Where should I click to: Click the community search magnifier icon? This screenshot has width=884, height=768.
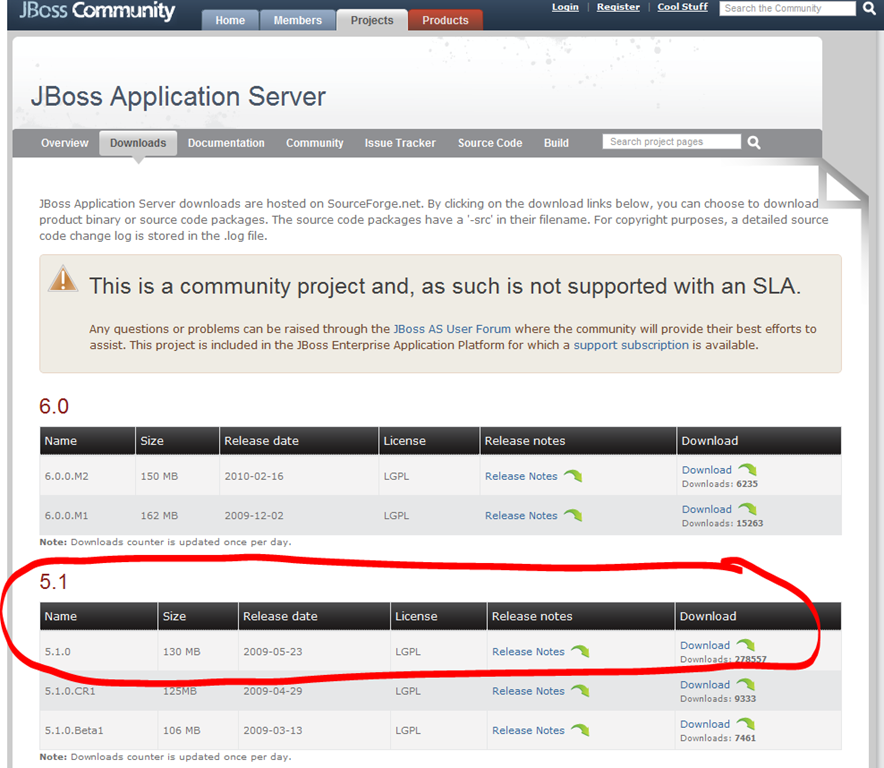pyautogui.click(x=869, y=8)
